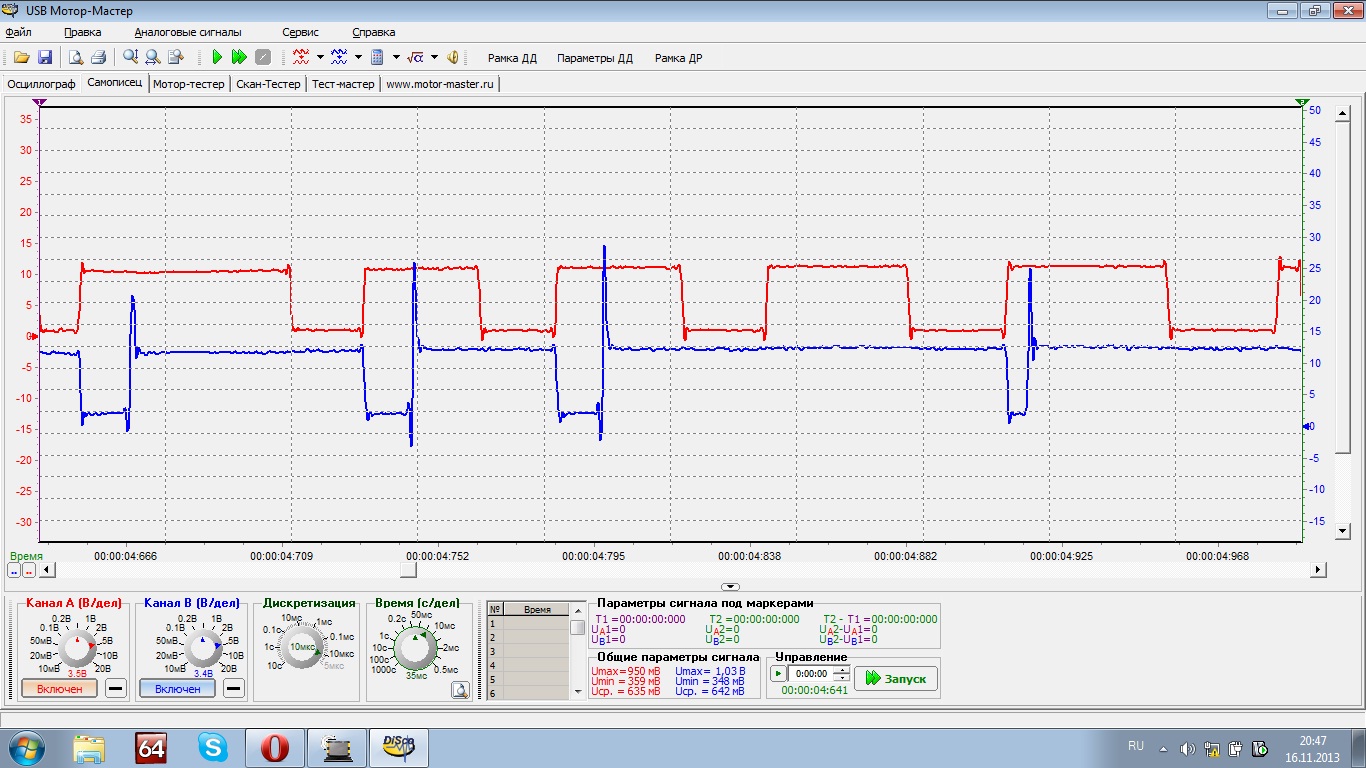Click the time input field in Управление
The height and width of the screenshot is (768, 1366).
tap(812, 674)
